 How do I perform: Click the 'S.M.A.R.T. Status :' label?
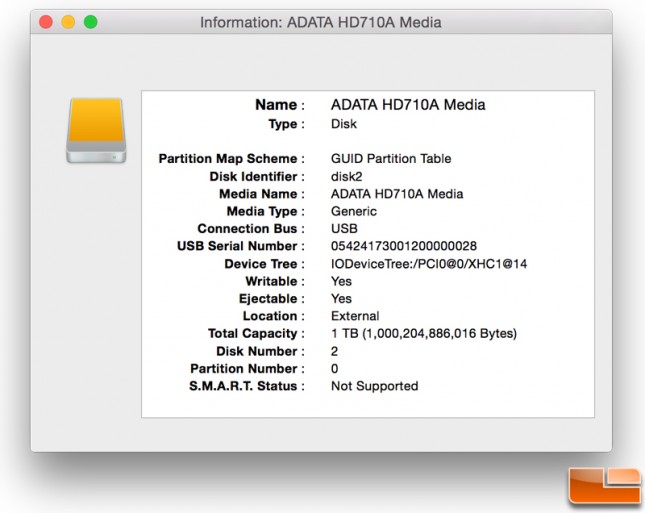pos(247,386)
